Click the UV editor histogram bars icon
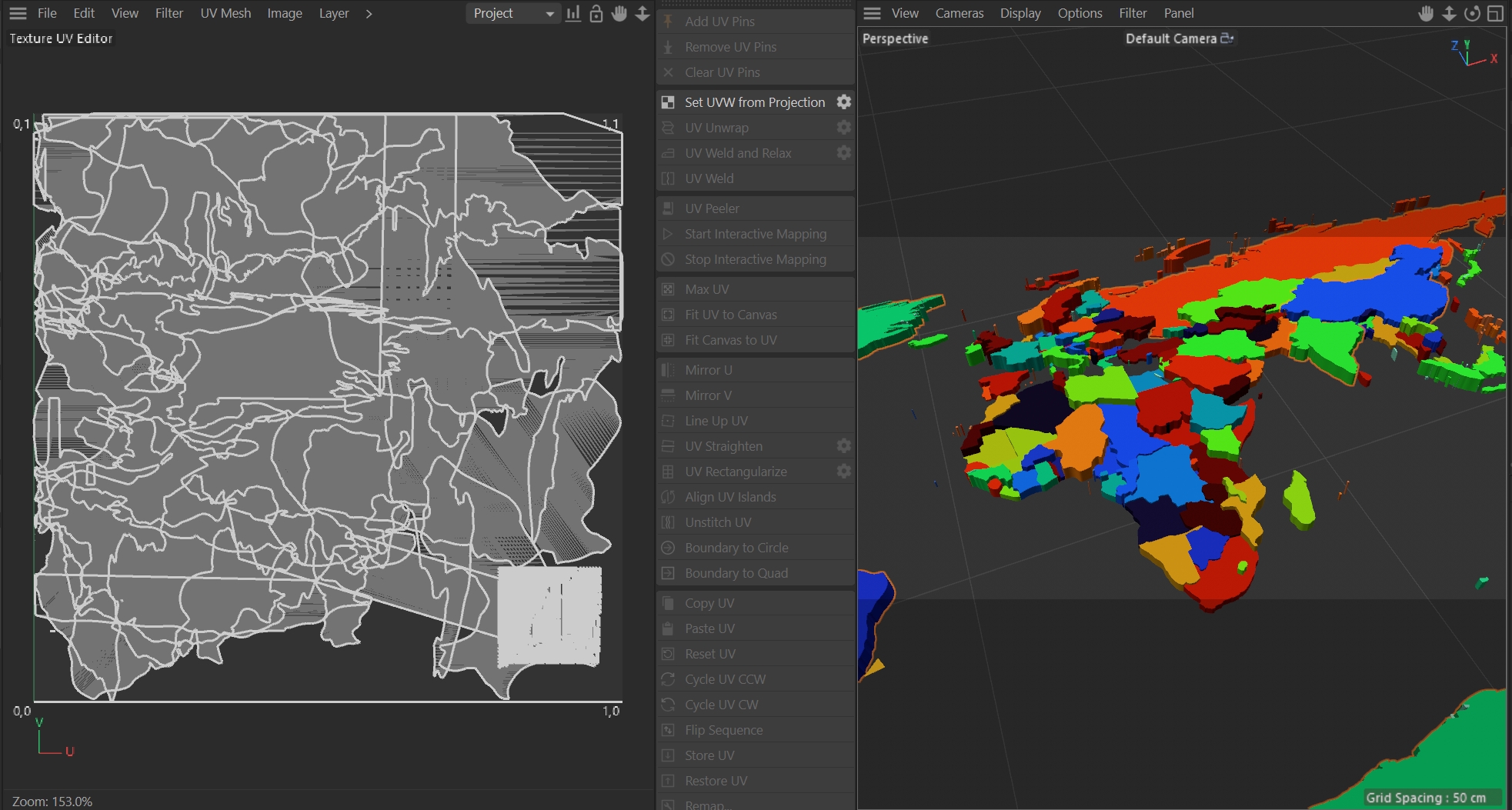The width and height of the screenshot is (1512, 810). point(573,13)
